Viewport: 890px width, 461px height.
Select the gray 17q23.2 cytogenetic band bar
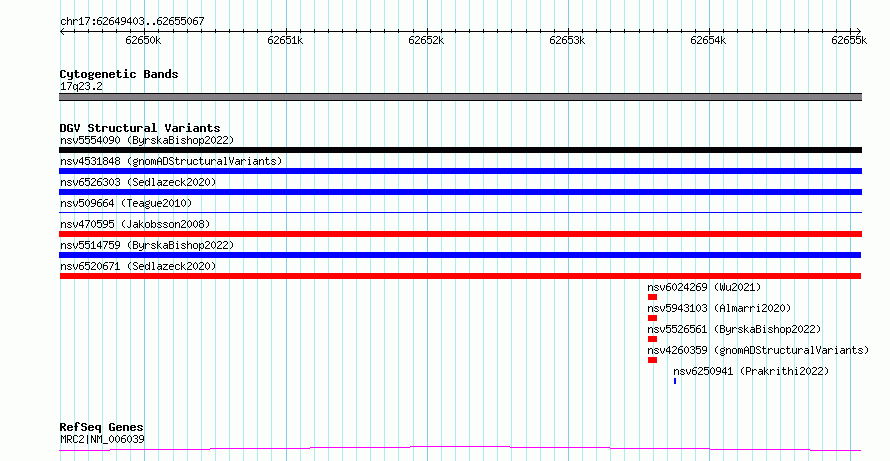[460, 97]
